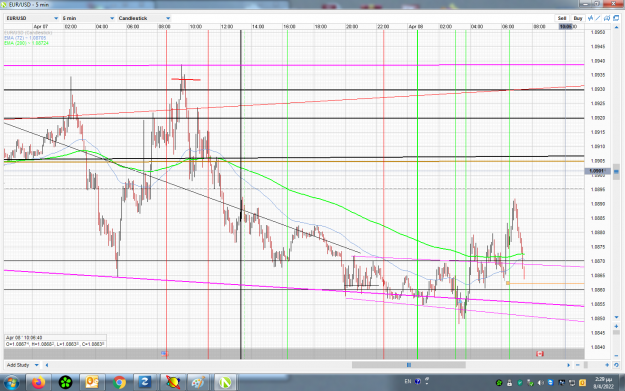The height and width of the screenshot is (391, 625).
Task: Open Google Chrome from the taskbar
Action: [x=119, y=383]
